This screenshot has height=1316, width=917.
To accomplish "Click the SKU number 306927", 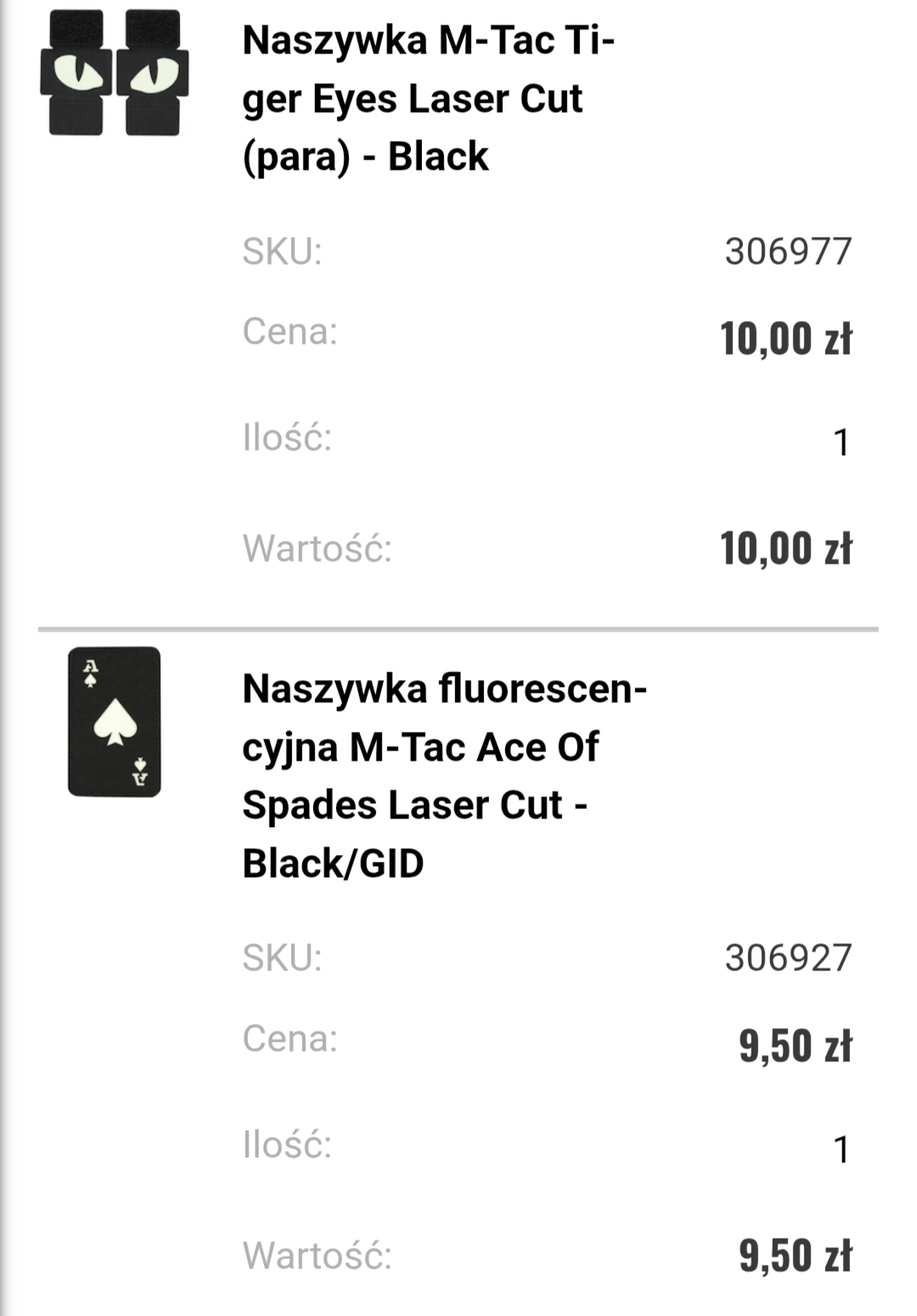I will point(787,959).
